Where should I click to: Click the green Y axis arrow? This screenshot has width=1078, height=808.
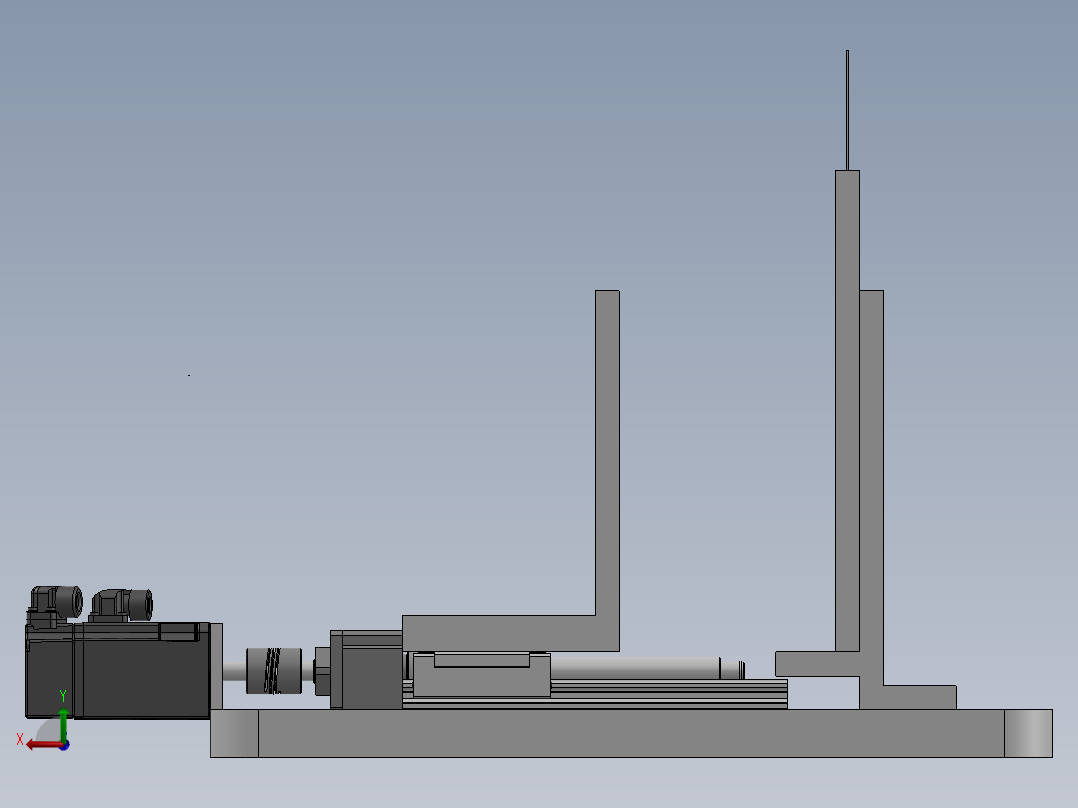(x=63, y=724)
